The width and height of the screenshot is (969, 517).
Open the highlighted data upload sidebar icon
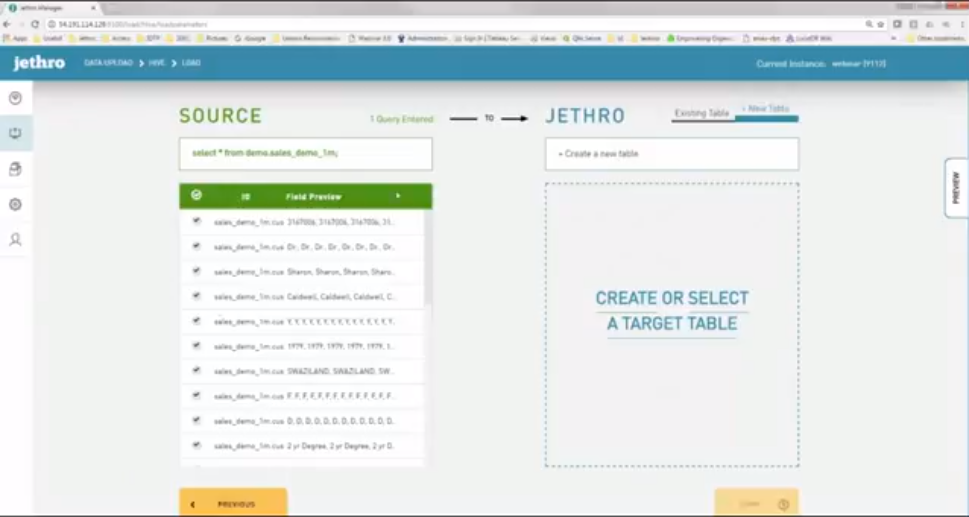15,133
